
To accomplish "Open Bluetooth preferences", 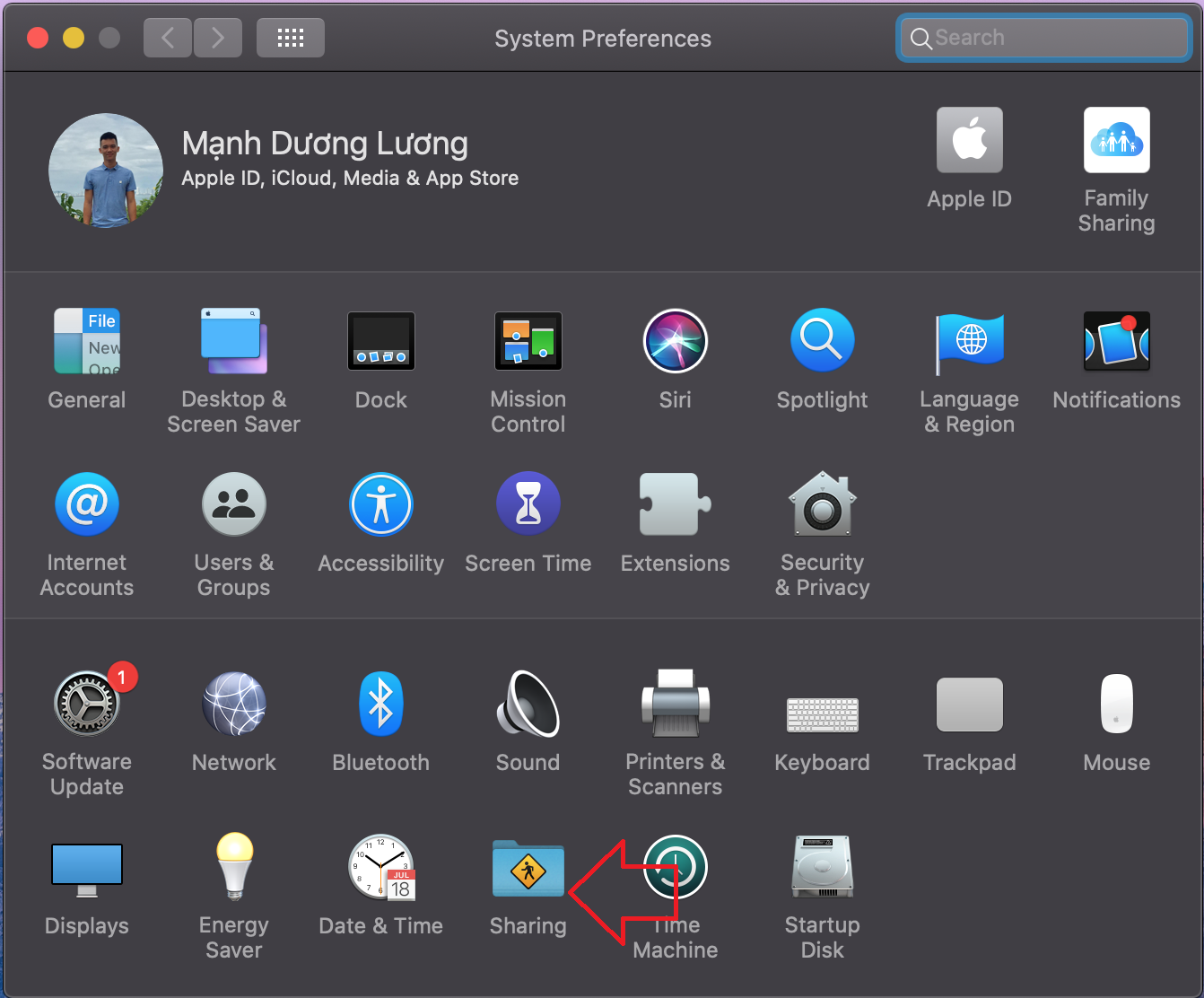I will (x=381, y=704).
